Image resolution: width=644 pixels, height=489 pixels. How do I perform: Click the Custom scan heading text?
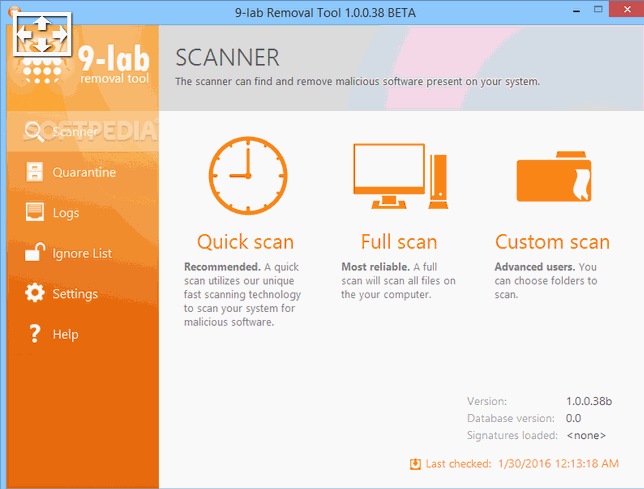point(552,242)
